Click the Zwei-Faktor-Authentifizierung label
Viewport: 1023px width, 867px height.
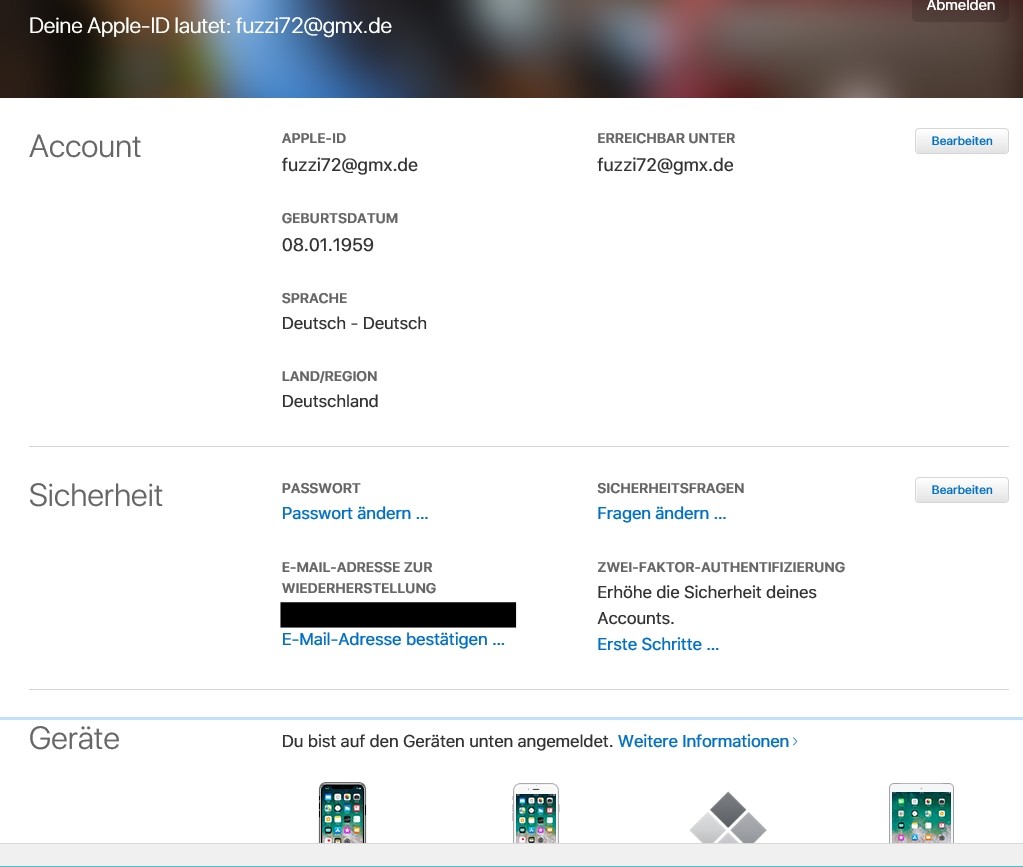[721, 568]
